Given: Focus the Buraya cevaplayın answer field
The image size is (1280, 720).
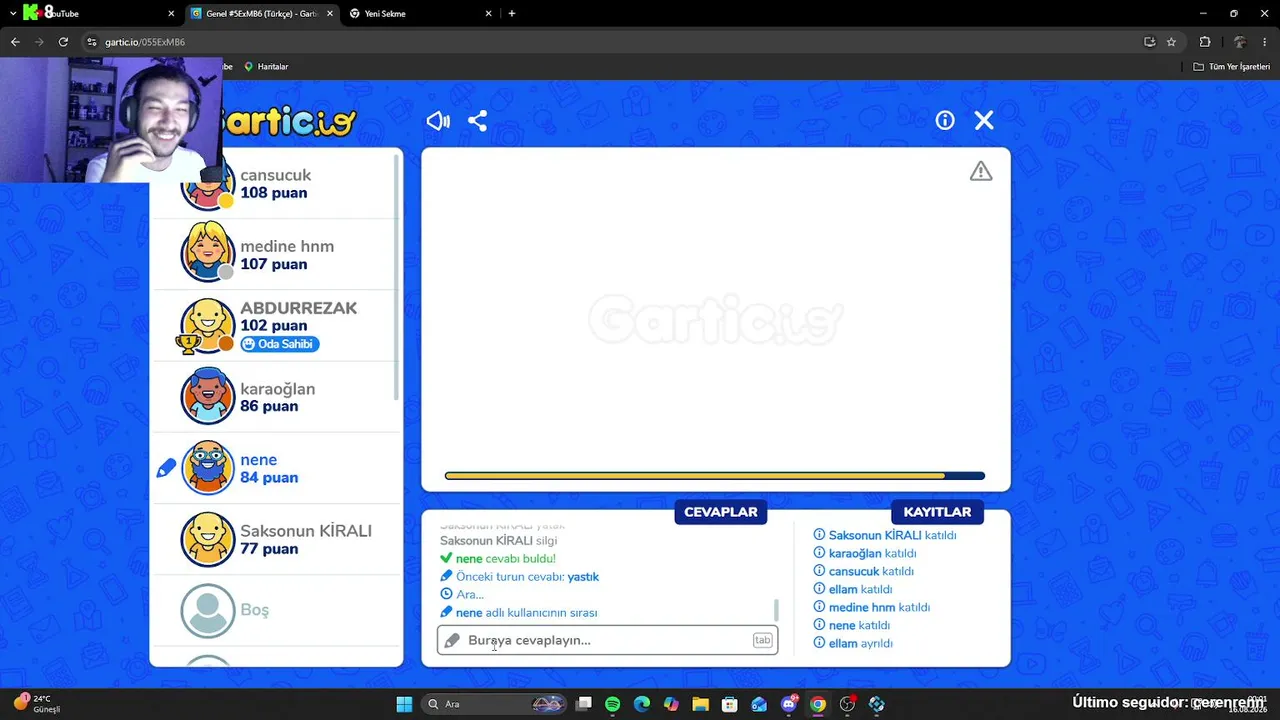Looking at the screenshot, I should tap(607, 640).
